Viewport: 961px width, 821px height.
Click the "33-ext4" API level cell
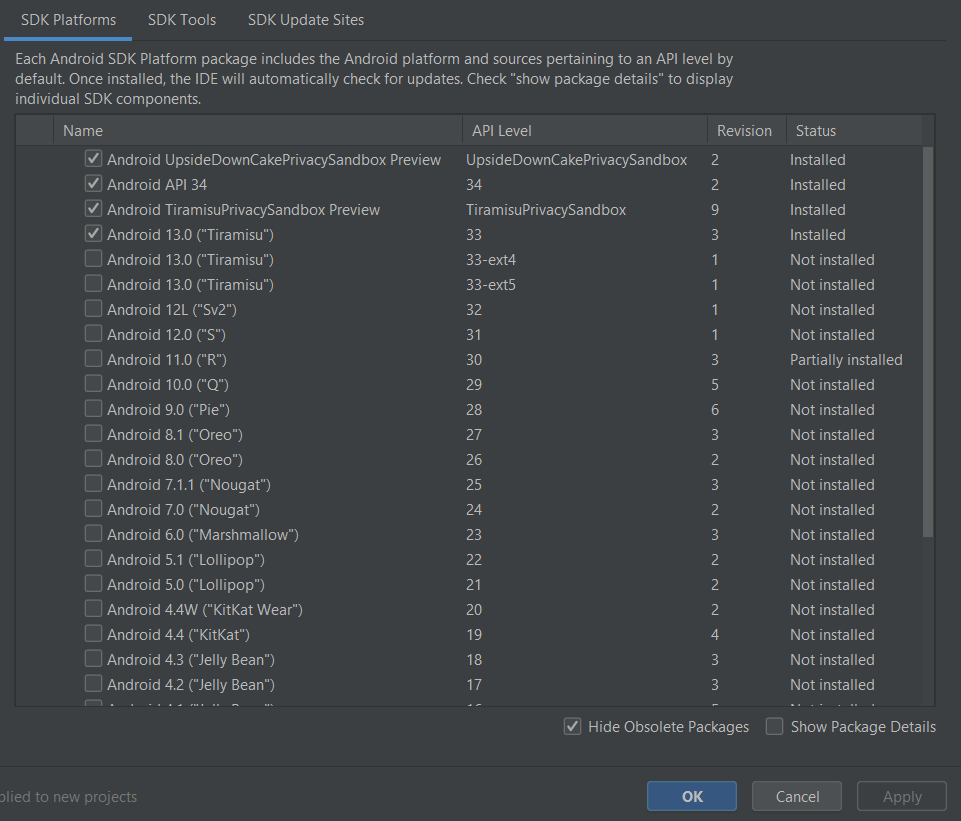(x=491, y=260)
